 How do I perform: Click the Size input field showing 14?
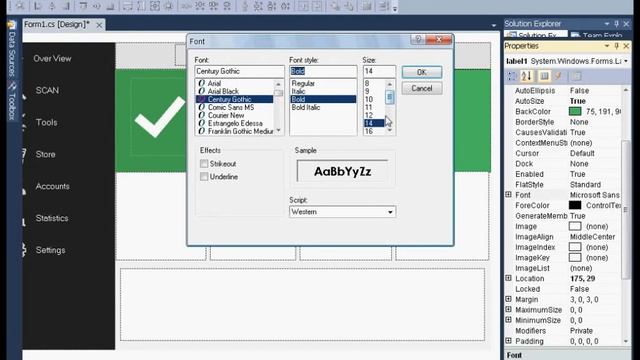[x=379, y=71]
